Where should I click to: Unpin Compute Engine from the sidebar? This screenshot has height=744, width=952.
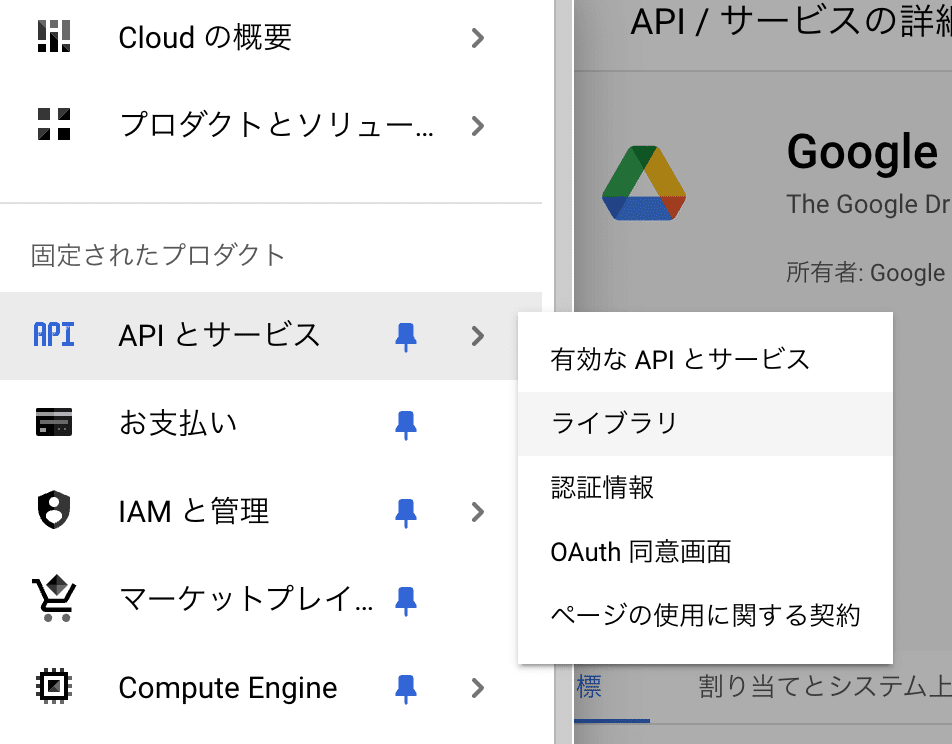click(405, 687)
